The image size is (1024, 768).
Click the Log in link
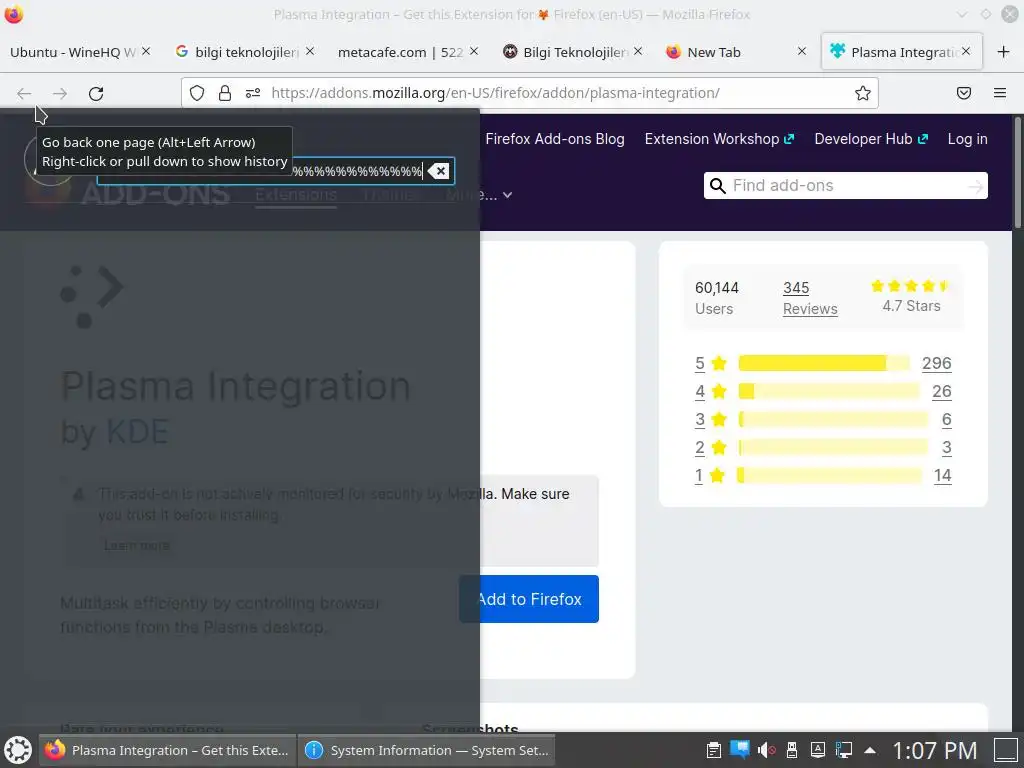click(967, 139)
